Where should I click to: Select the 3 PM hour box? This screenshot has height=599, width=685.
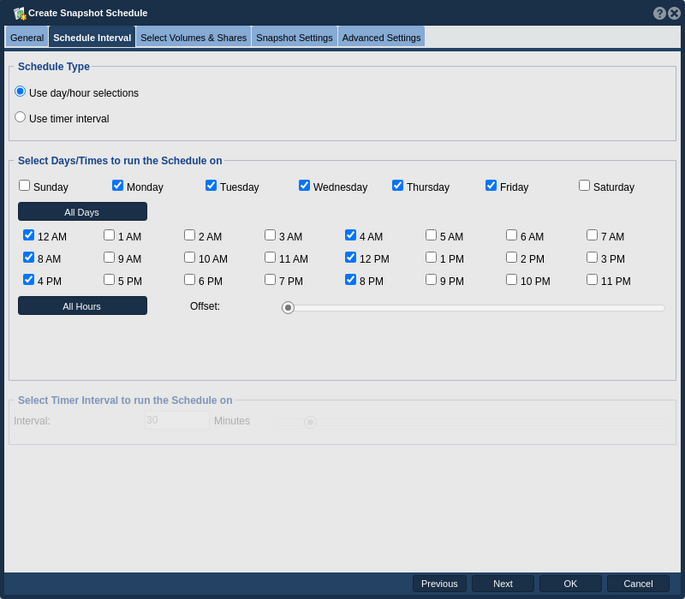[592, 257]
